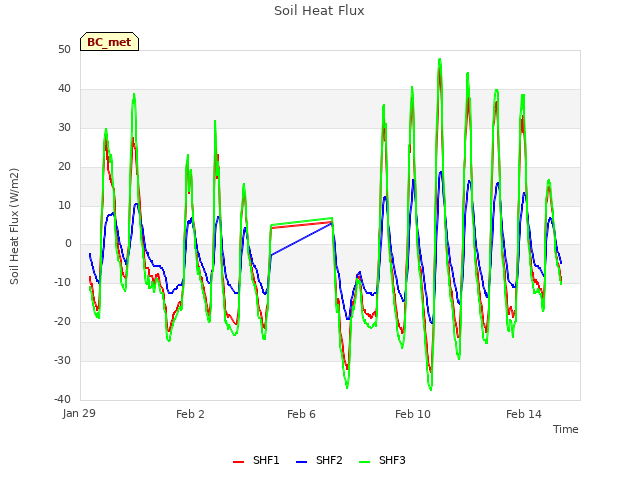Image resolution: width=640 pixels, height=480 pixels.
Task: Toggle the SHF2 series in the legend
Action: click(319, 460)
